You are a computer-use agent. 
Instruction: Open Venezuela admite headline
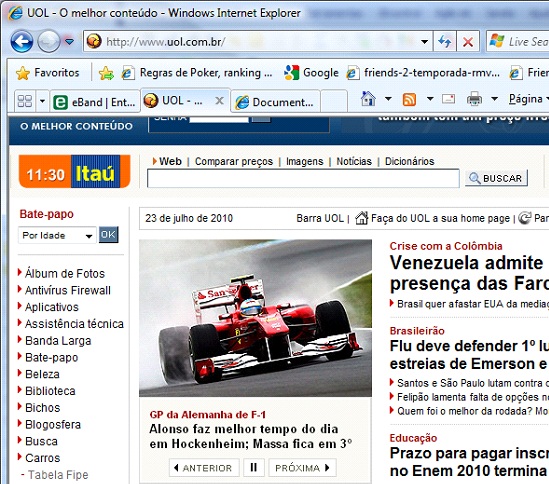point(469,273)
